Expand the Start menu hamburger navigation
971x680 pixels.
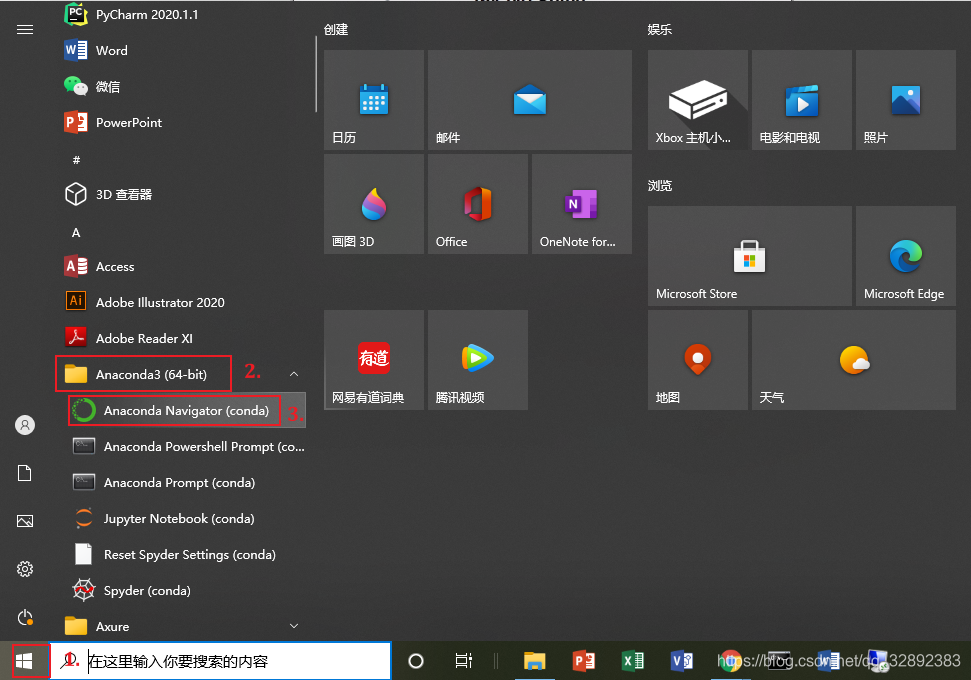(25, 30)
